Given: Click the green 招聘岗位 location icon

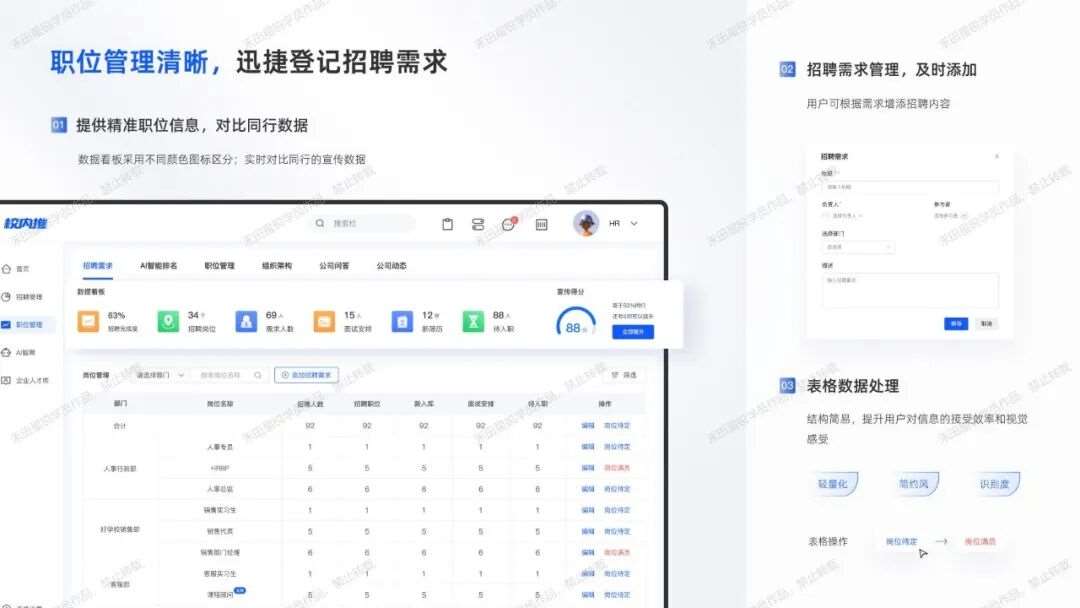Looking at the screenshot, I should click(169, 321).
